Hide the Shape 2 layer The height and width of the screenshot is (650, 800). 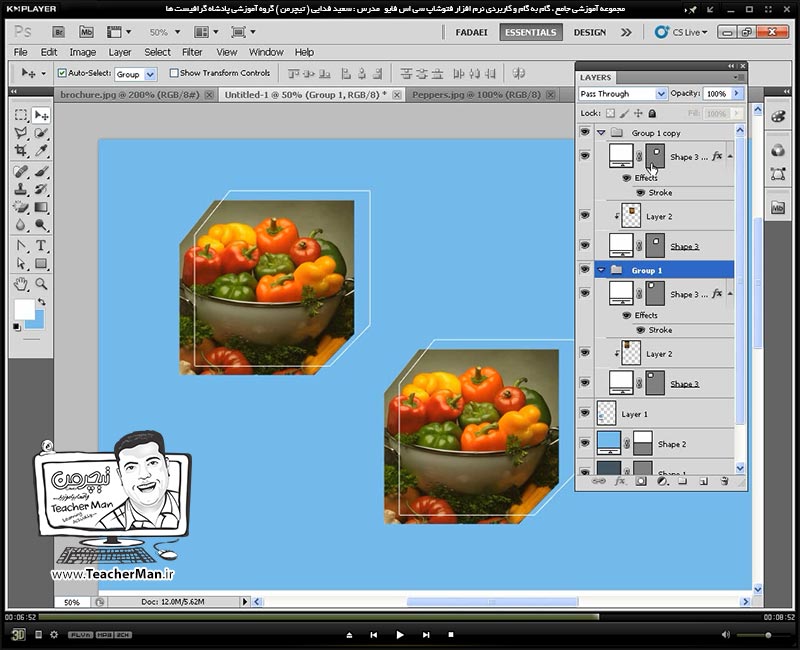[x=585, y=443]
